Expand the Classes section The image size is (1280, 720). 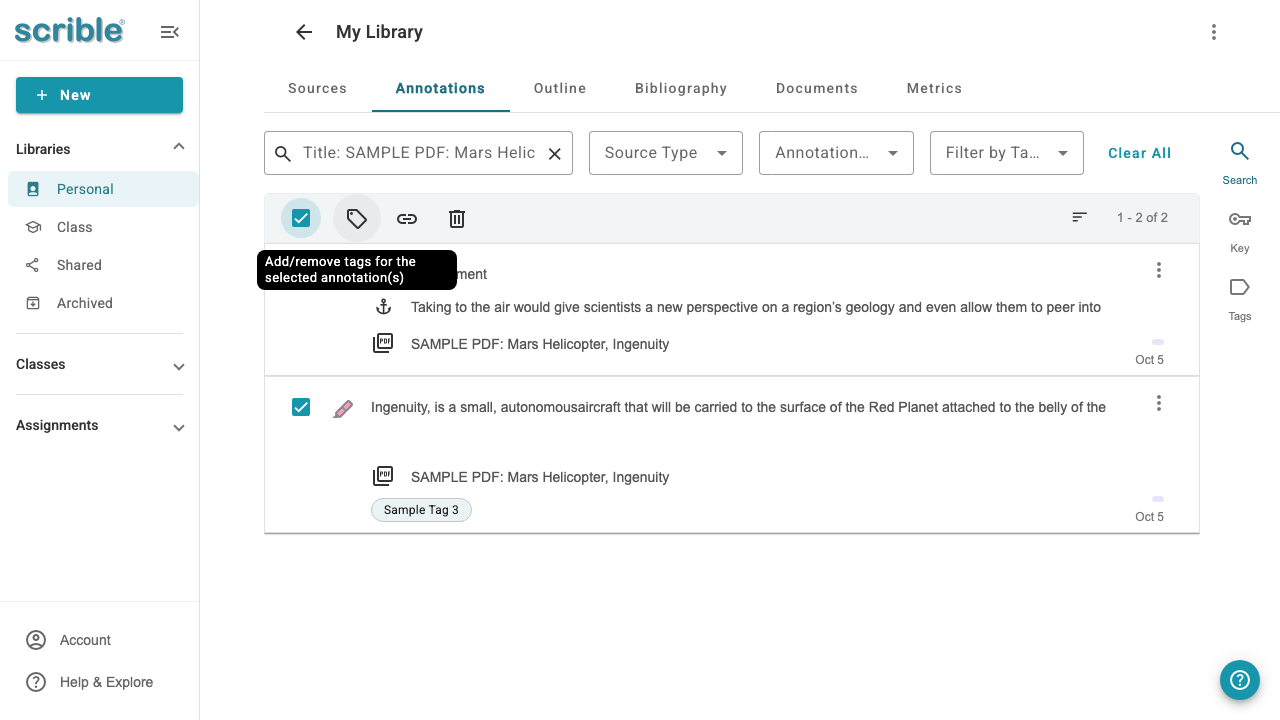point(179,366)
